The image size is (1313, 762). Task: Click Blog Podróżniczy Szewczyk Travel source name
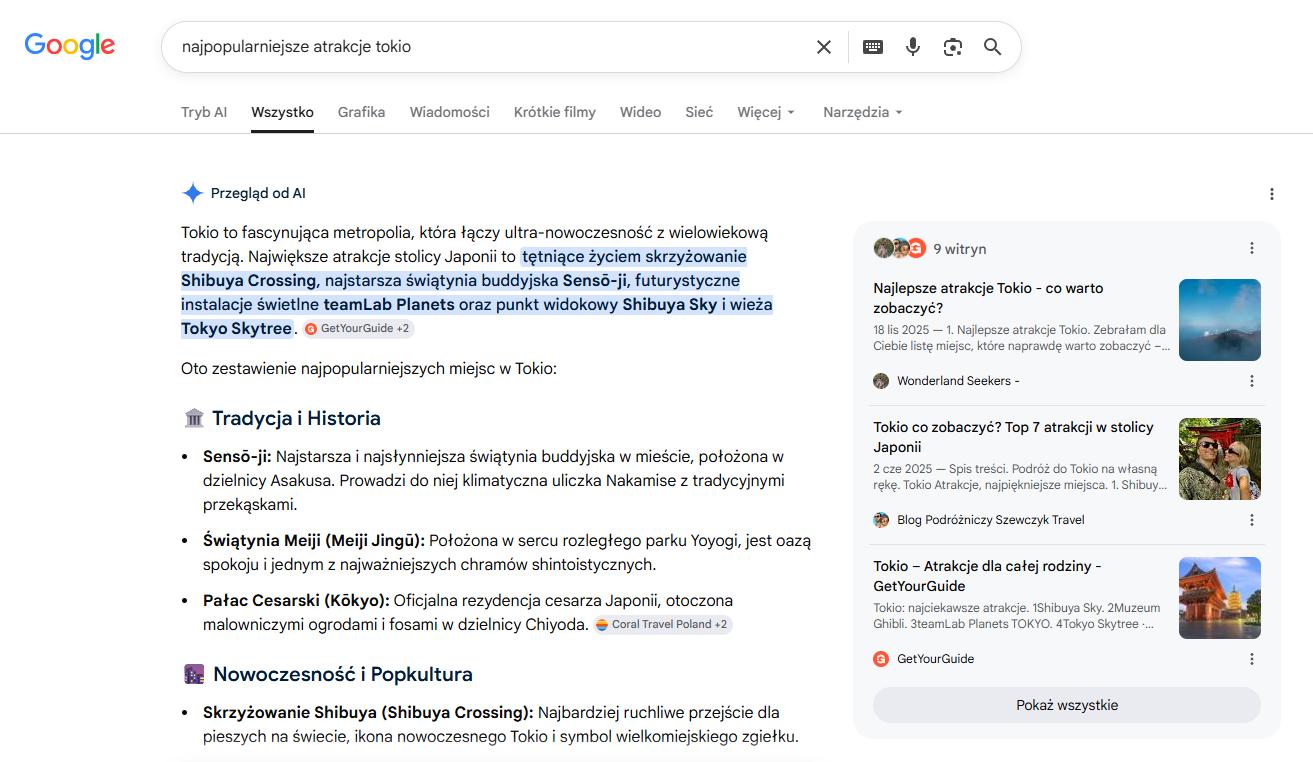pyautogui.click(x=991, y=520)
